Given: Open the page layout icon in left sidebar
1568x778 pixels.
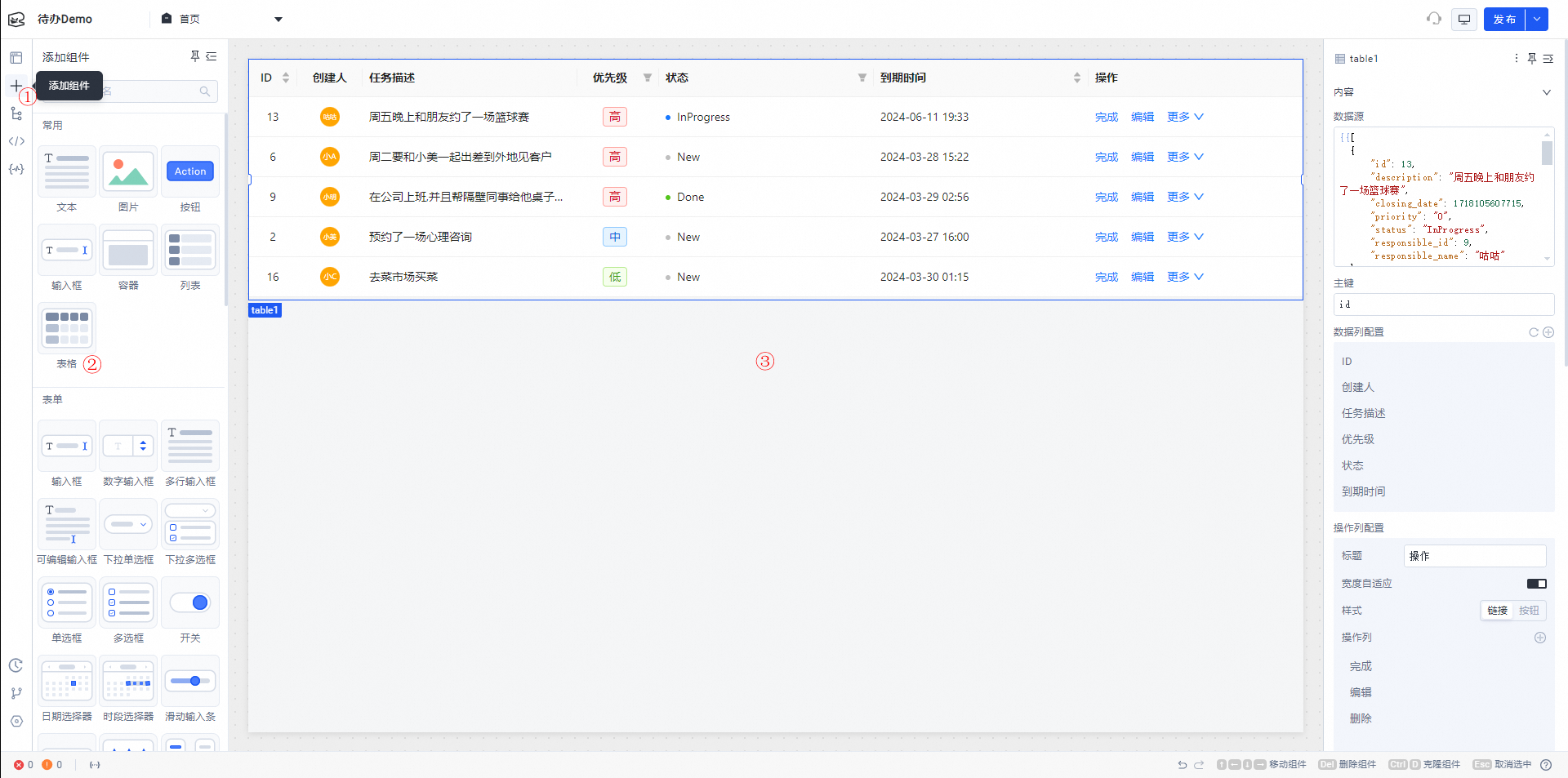Looking at the screenshot, I should (x=16, y=58).
